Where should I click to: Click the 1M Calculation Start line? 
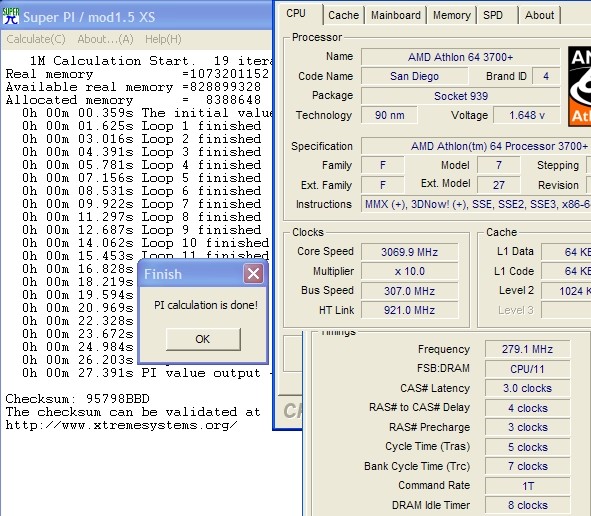(x=151, y=61)
